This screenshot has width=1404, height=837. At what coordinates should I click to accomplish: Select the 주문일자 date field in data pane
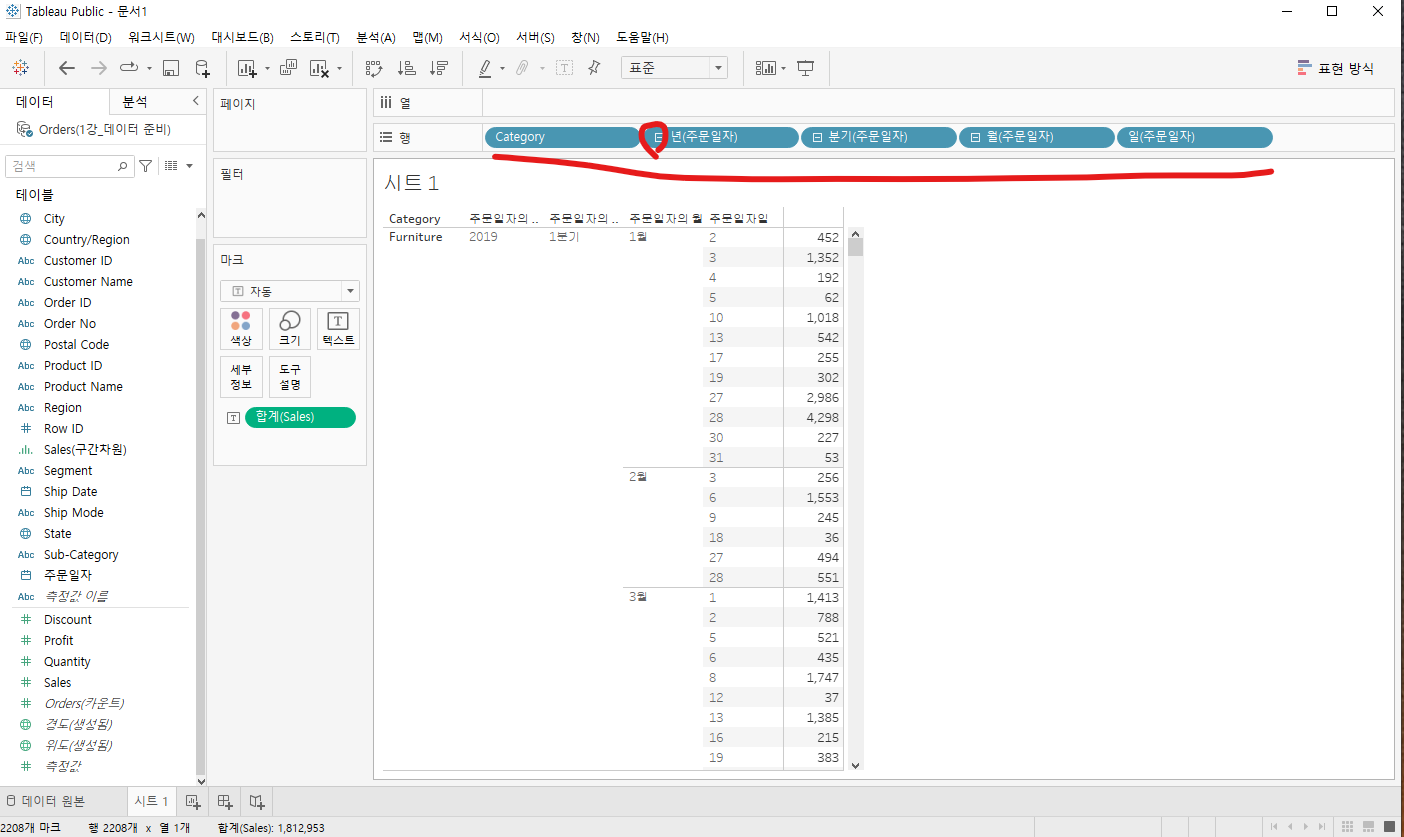[68, 575]
